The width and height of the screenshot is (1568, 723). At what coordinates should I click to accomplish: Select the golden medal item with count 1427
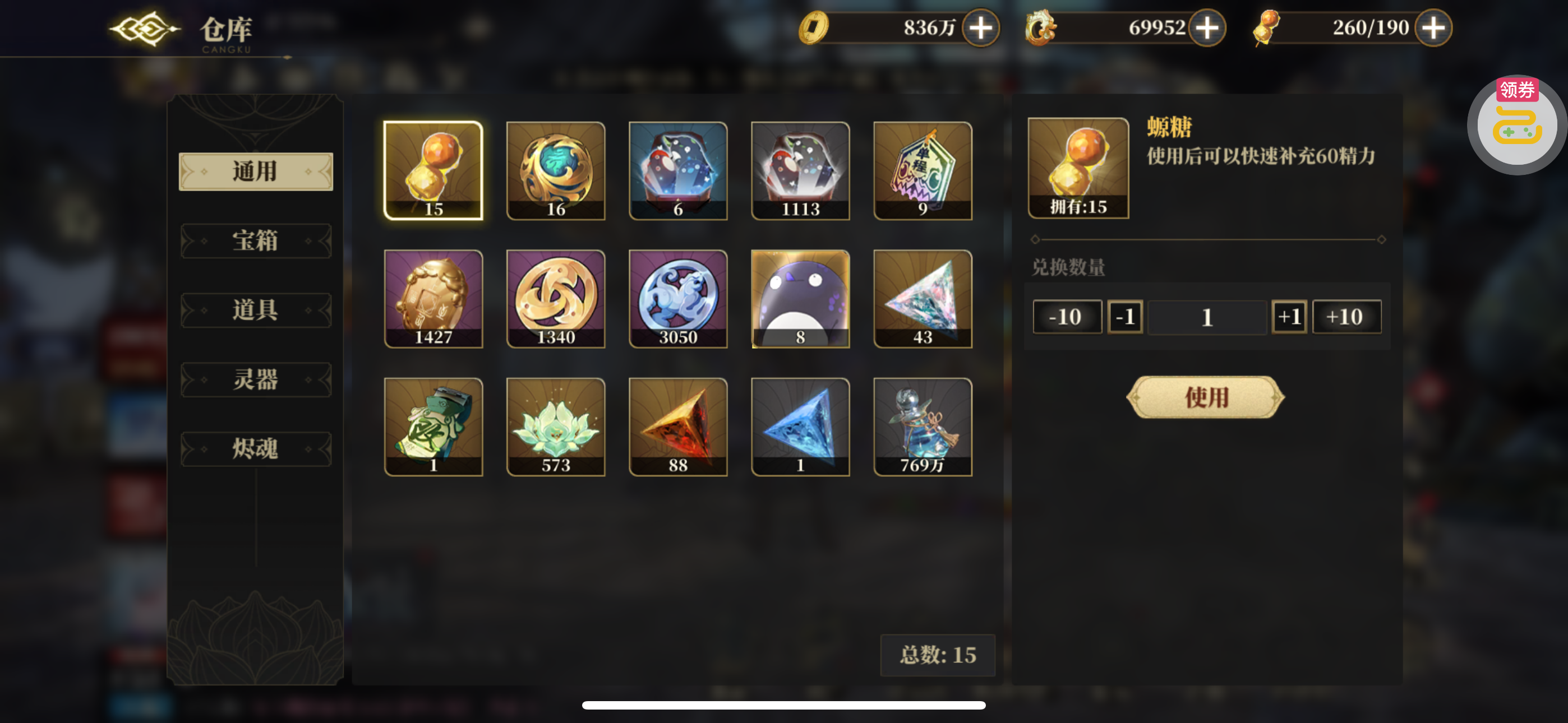[433, 299]
